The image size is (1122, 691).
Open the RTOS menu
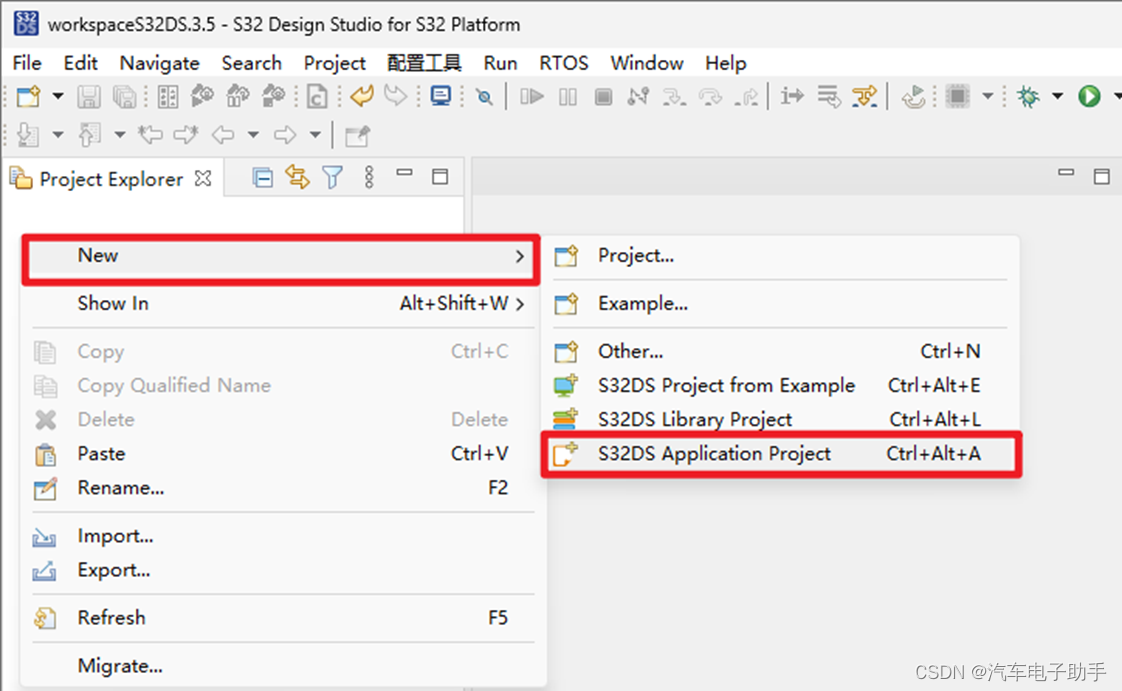click(x=563, y=63)
